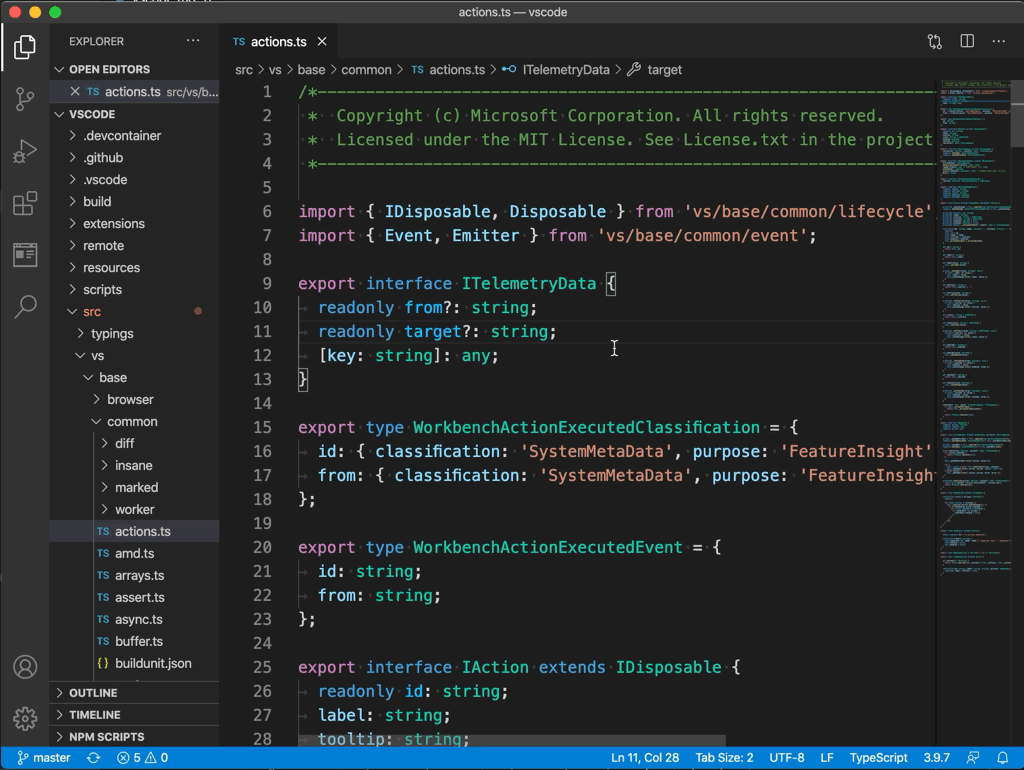Click the master branch status item
1024x770 pixels.
point(44,758)
